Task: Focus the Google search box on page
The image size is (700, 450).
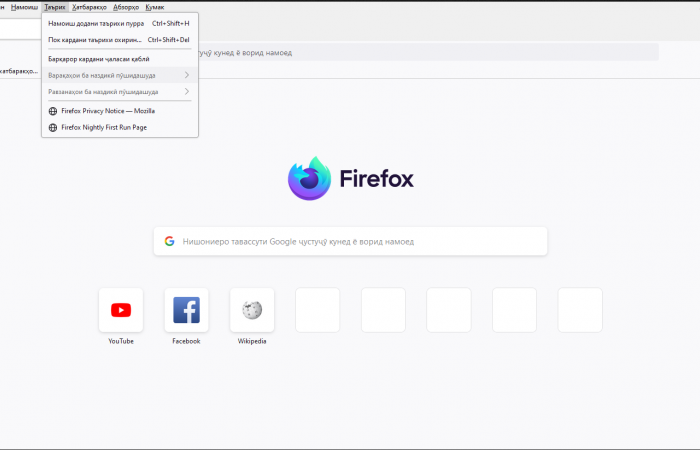Action: 350,241
